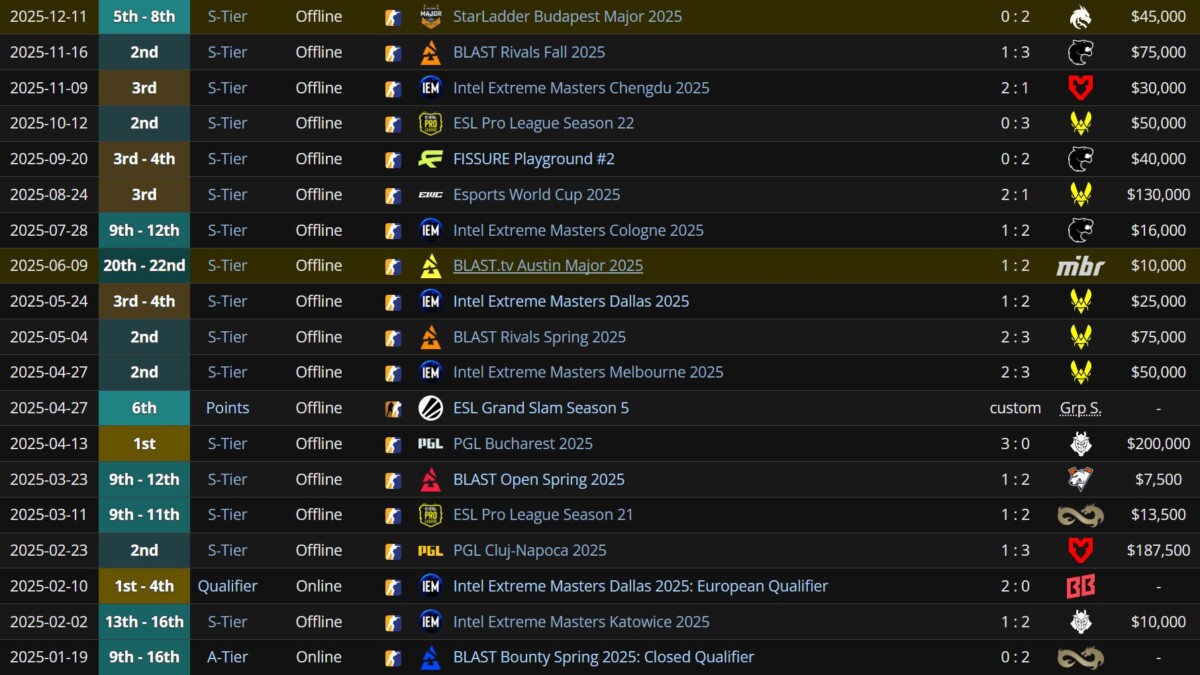Click the StarLadder Major tournament icon
The image size is (1200, 675).
pyautogui.click(x=430, y=17)
